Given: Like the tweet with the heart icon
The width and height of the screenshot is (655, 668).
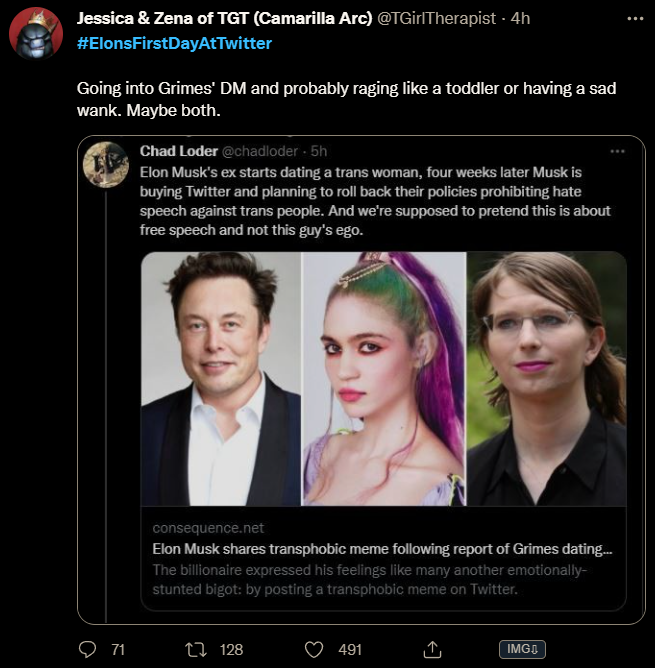Looking at the screenshot, I should 314,649.
